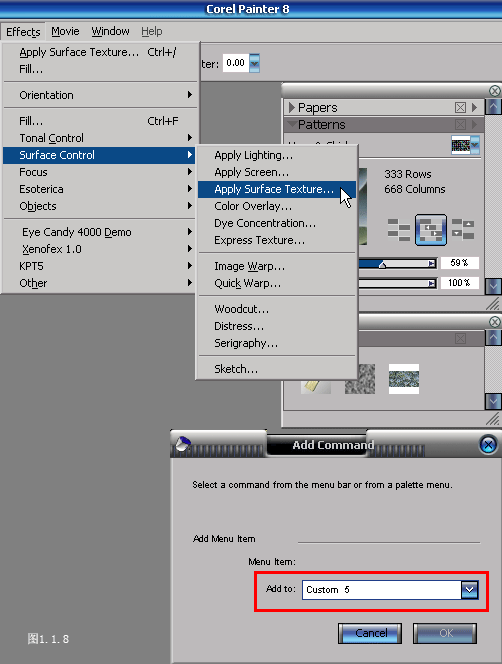
Task: Click the gray noise texture thumbnail
Action: [360, 379]
